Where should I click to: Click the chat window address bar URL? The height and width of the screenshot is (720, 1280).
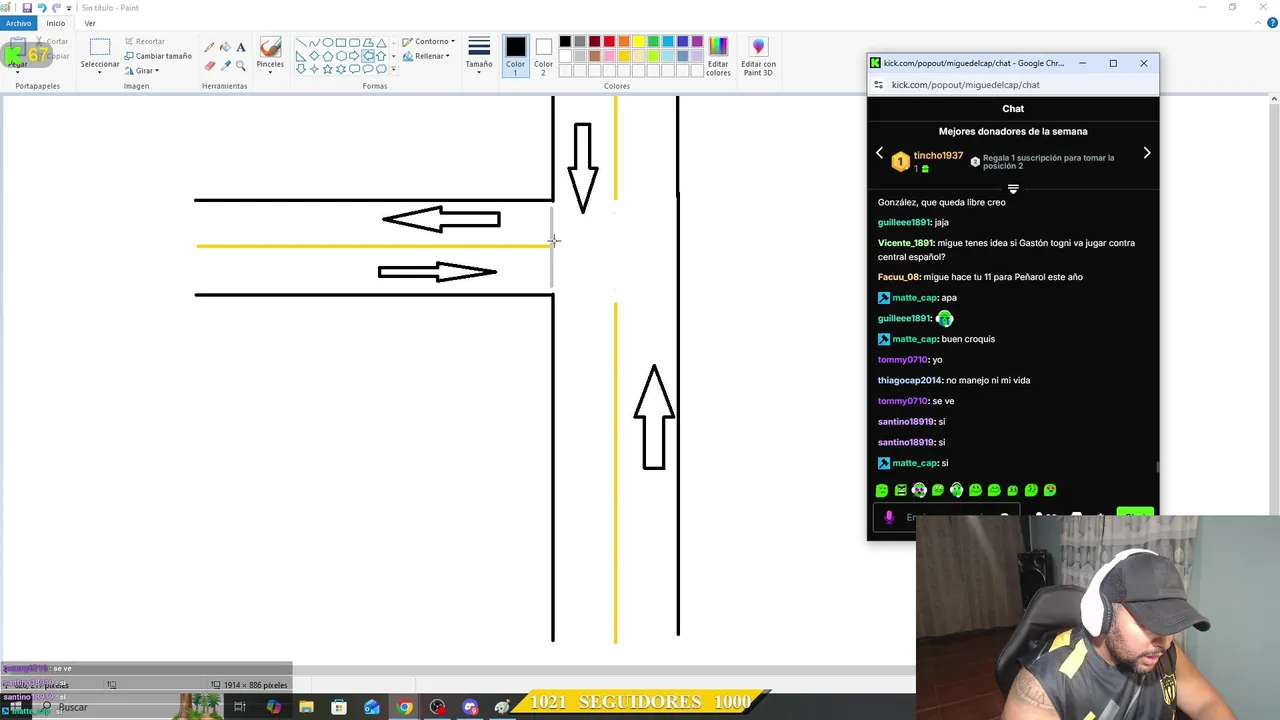click(966, 85)
